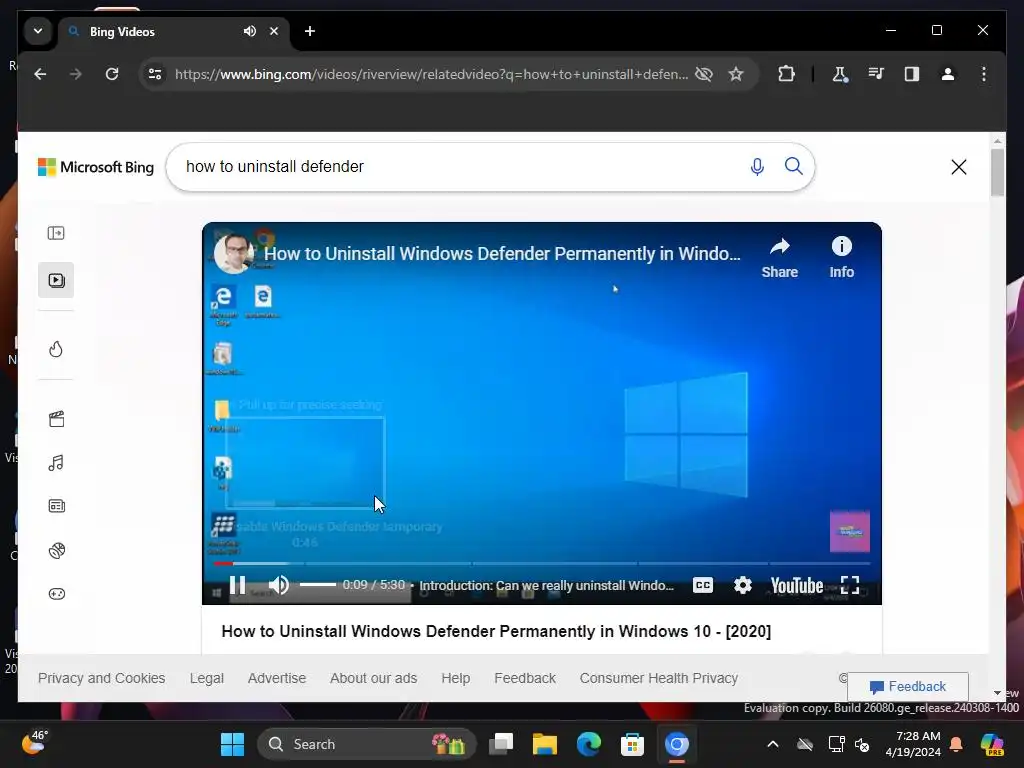This screenshot has height=768, width=1024.
Task: Open News sidebar icon
Action: [x=56, y=506]
